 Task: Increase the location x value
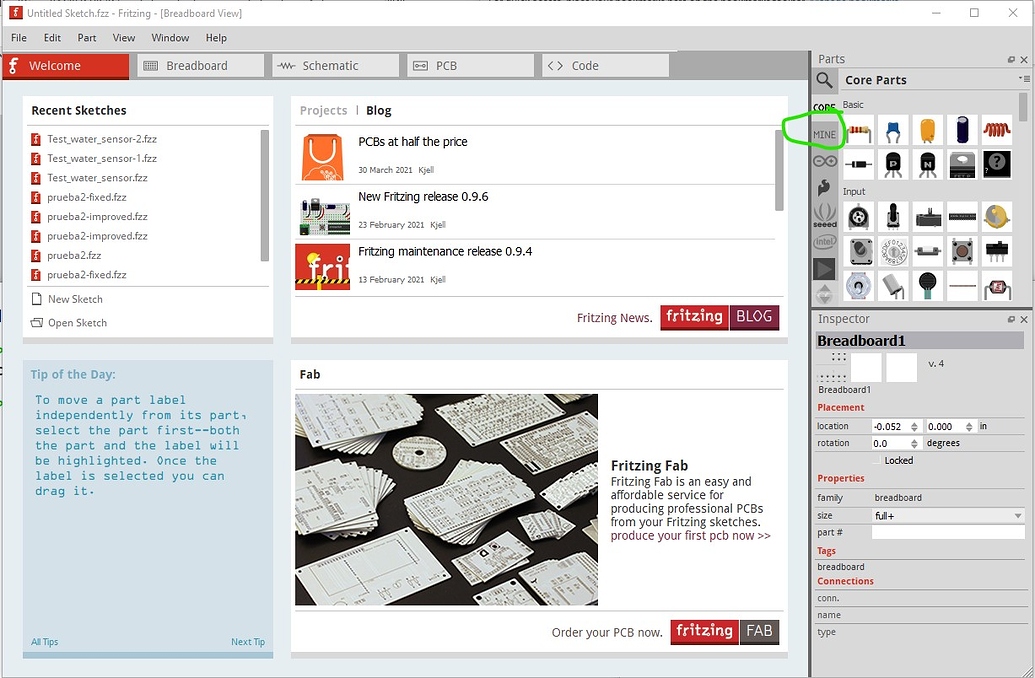click(x=914, y=423)
